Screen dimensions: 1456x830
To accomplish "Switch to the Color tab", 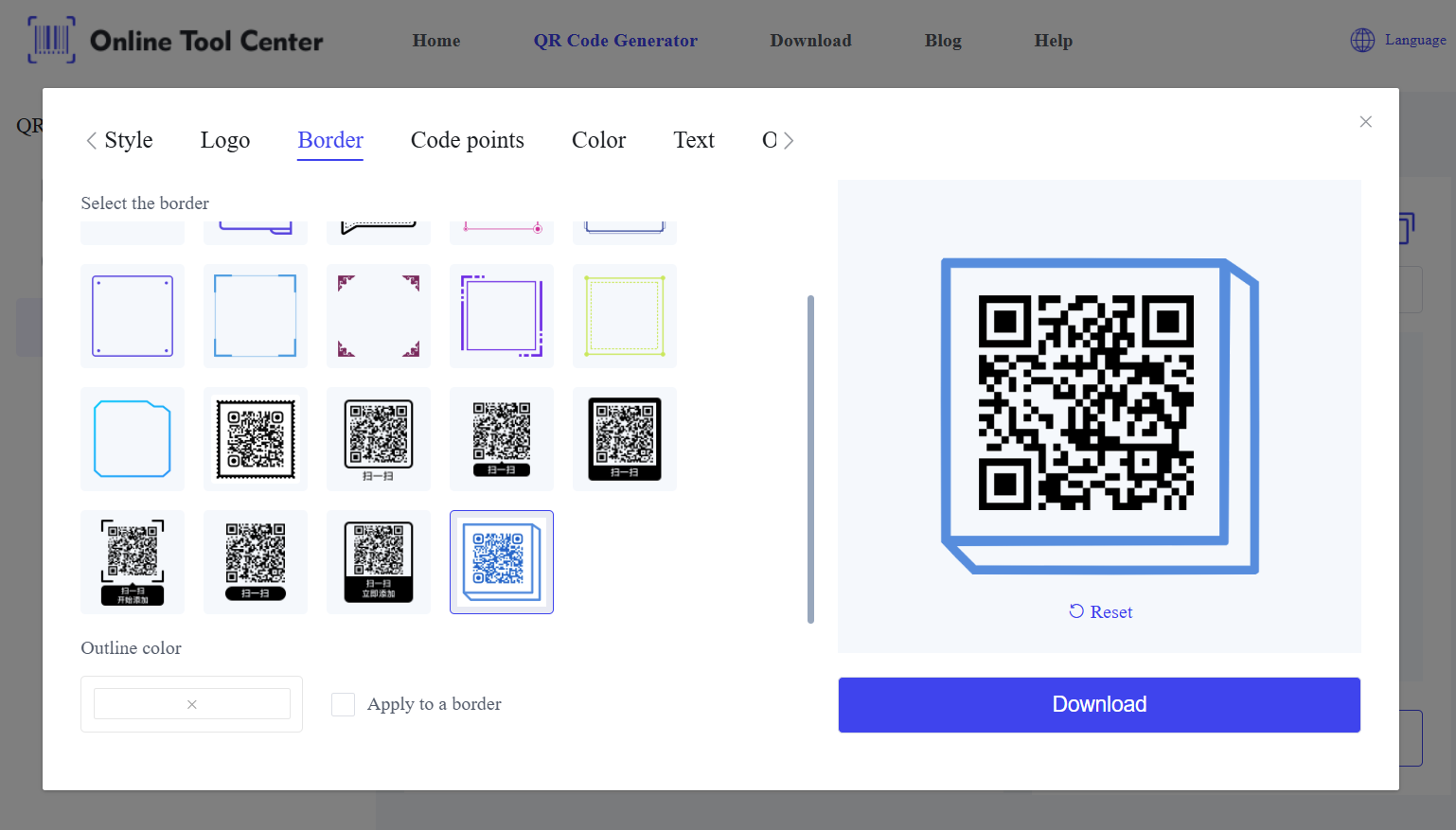I will point(599,140).
